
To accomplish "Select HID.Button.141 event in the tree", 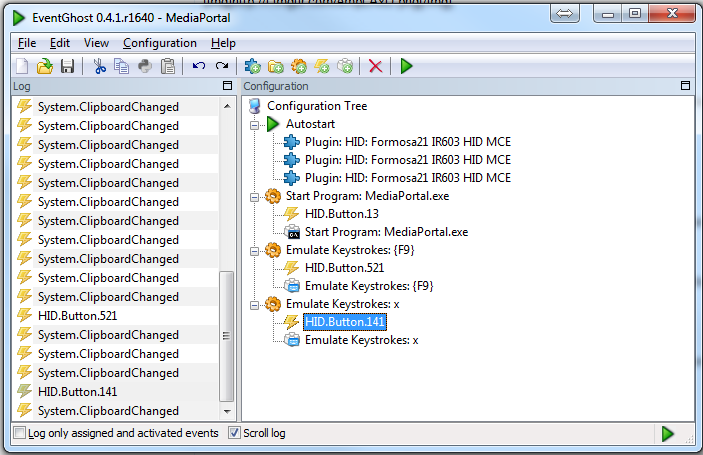I will click(x=344, y=322).
